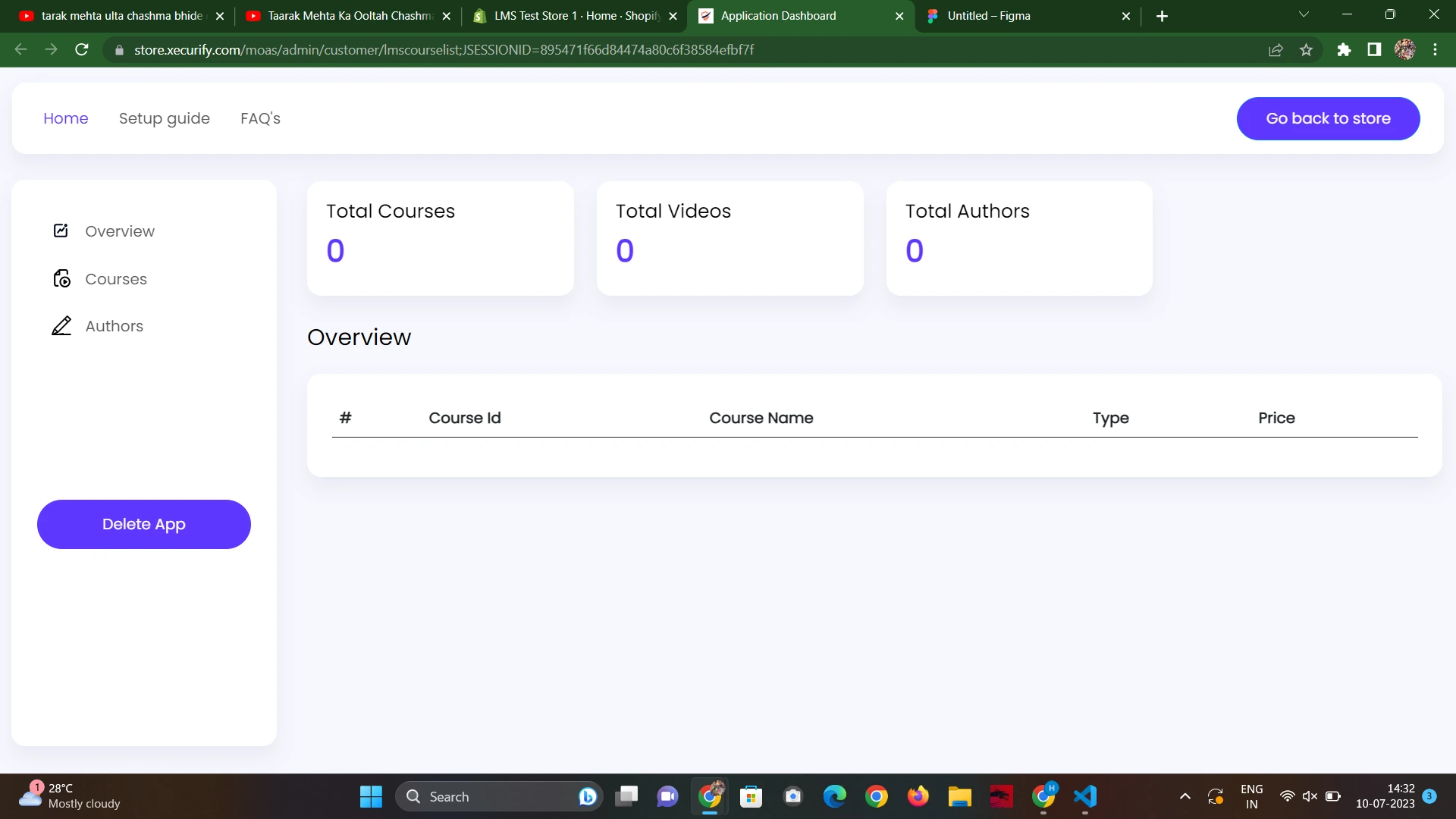Open File Explorer from the taskbar
The height and width of the screenshot is (819, 1456).
tap(960, 796)
